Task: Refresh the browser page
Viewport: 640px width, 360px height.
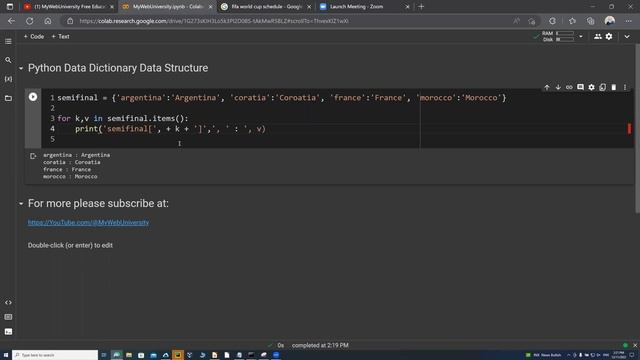Action: tap(30, 21)
